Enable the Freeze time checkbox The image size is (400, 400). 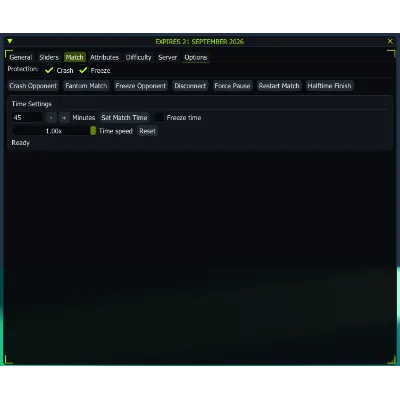(x=159, y=117)
